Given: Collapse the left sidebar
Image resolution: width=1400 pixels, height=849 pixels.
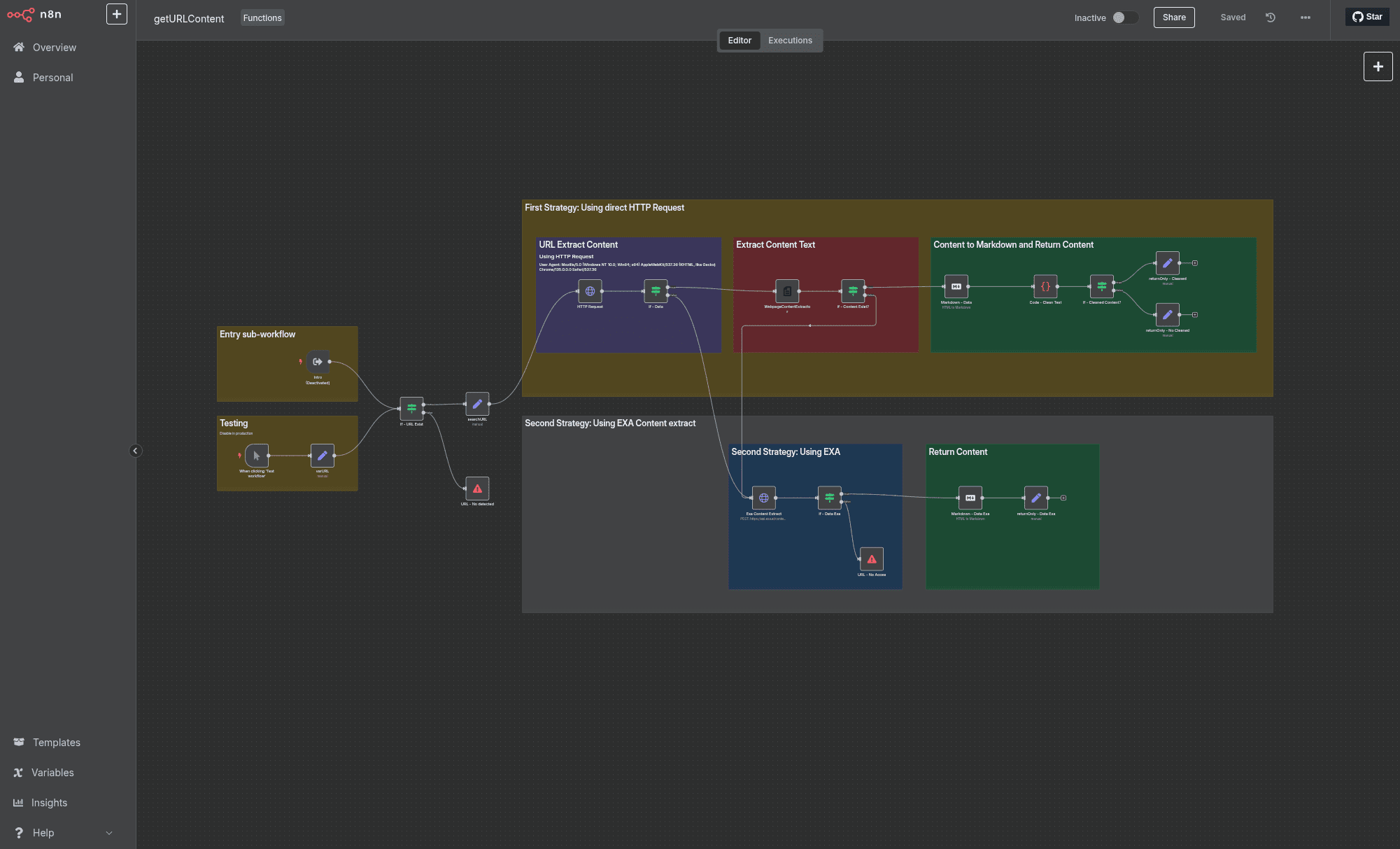Looking at the screenshot, I should (136, 451).
